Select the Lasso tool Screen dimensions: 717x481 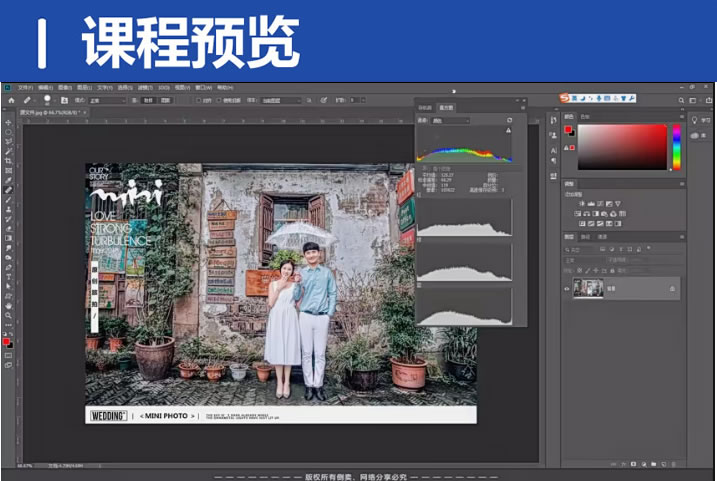8,142
